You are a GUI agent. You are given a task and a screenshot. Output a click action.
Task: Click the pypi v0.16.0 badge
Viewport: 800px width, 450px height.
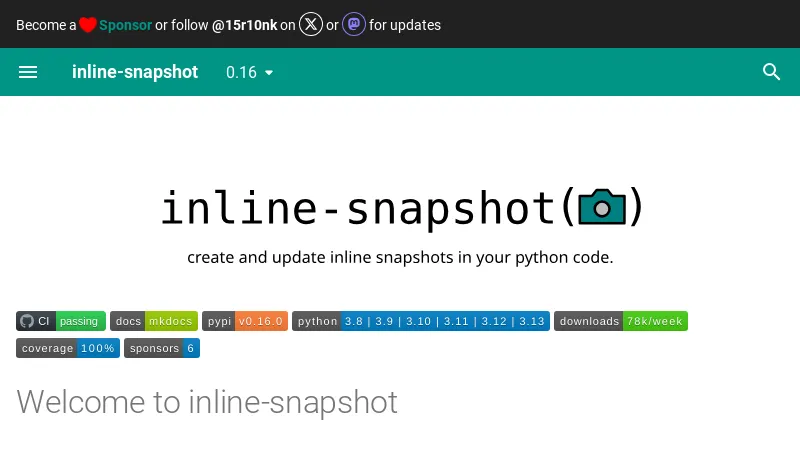[x=245, y=321]
